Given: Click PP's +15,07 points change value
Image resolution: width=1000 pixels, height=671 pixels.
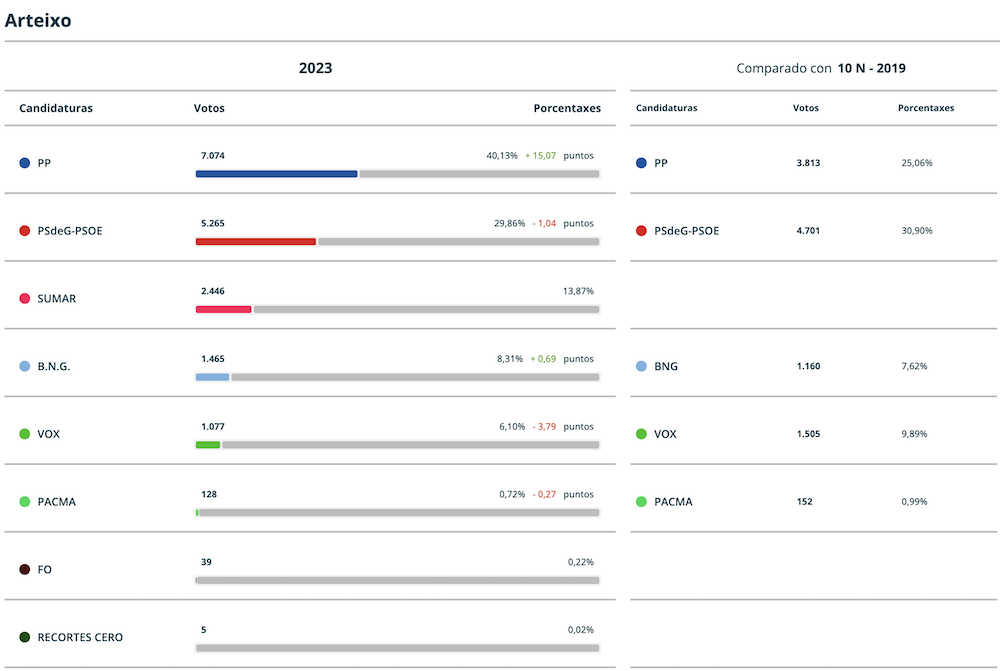Looking at the screenshot, I should (x=540, y=156).
